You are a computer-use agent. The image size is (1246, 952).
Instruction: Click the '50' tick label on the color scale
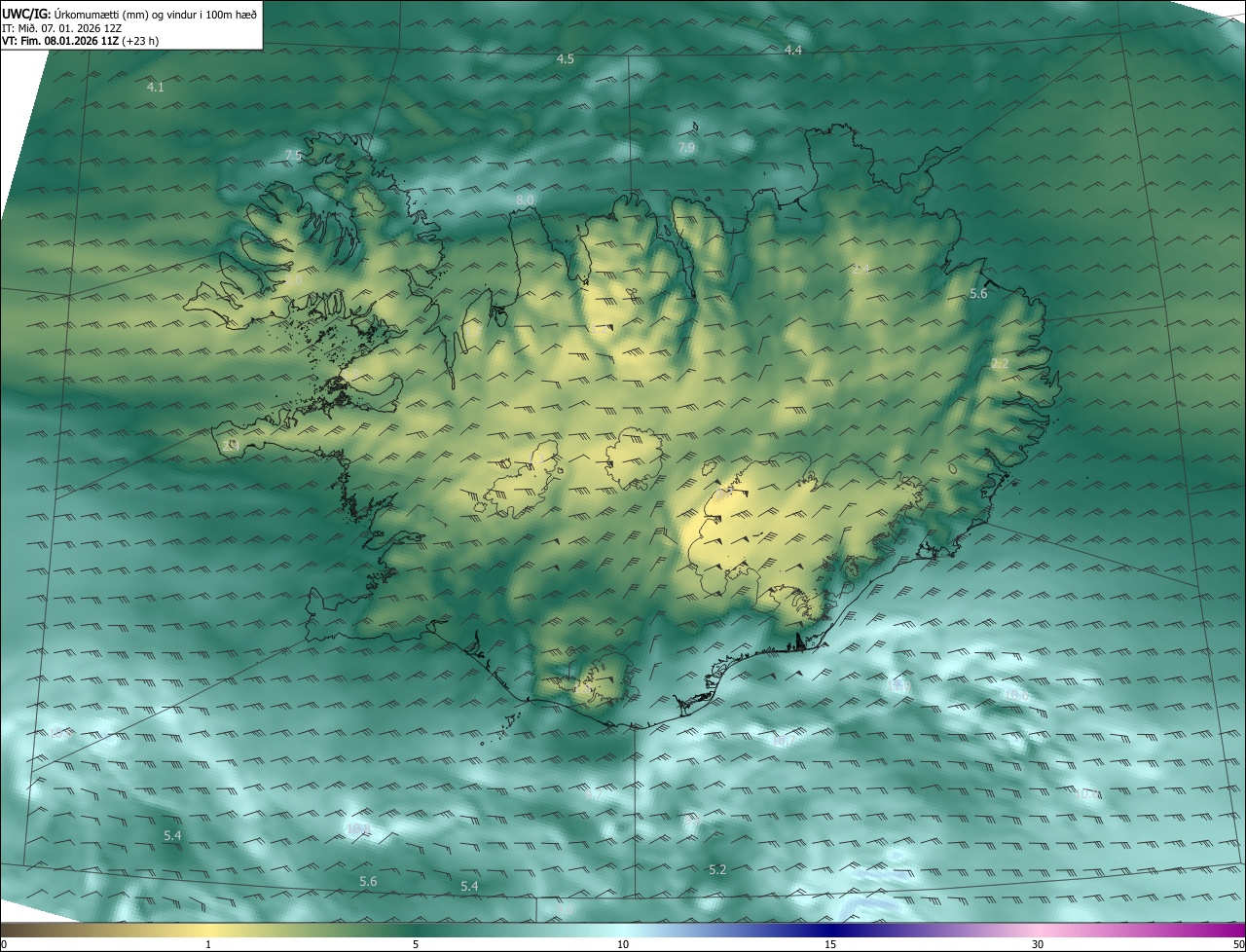coord(1238,944)
